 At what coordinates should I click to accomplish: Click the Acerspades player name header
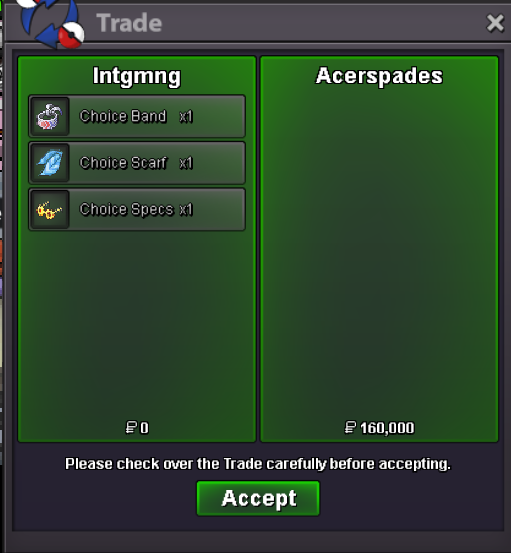(379, 76)
